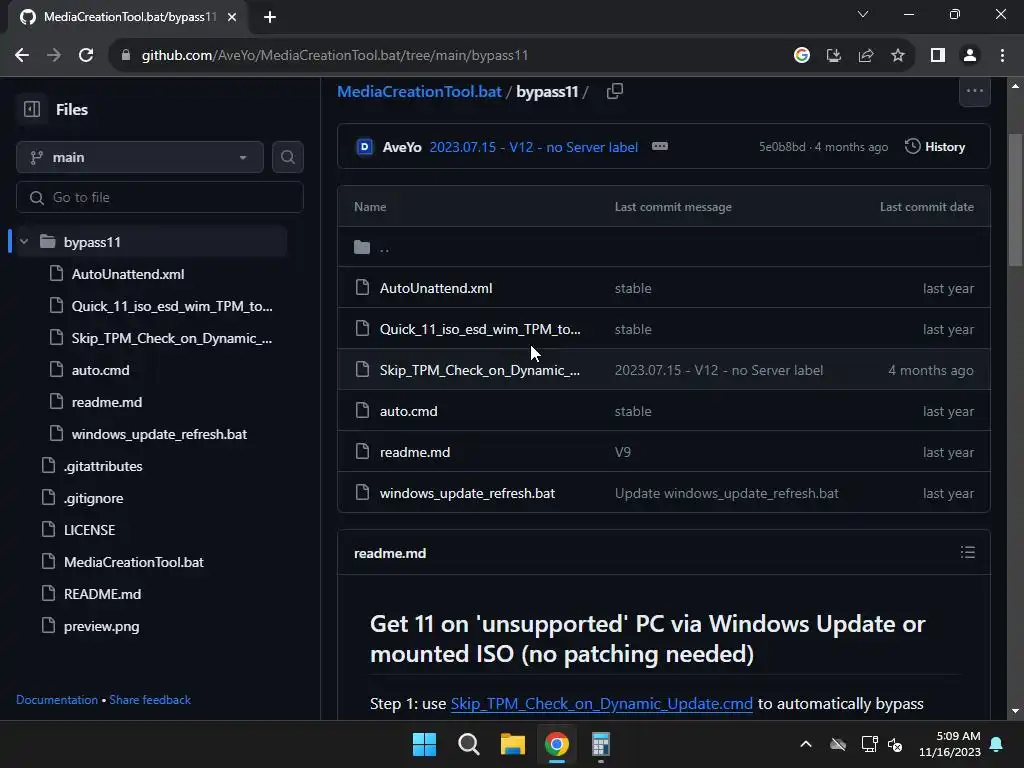Viewport: 1024px width, 768px height.
Task: Toggle Chrome side panel
Action: click(938, 56)
